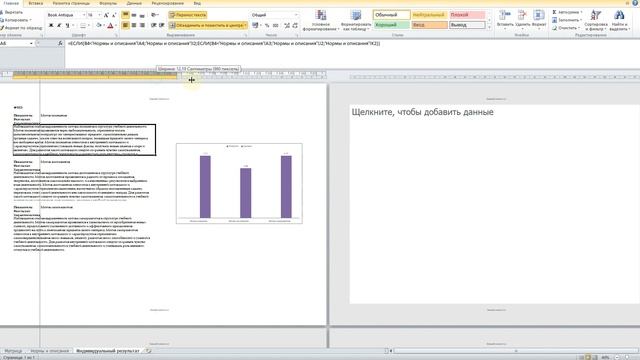640x360 pixels.
Task: Click the fill color bucket icon
Action: [98, 25]
